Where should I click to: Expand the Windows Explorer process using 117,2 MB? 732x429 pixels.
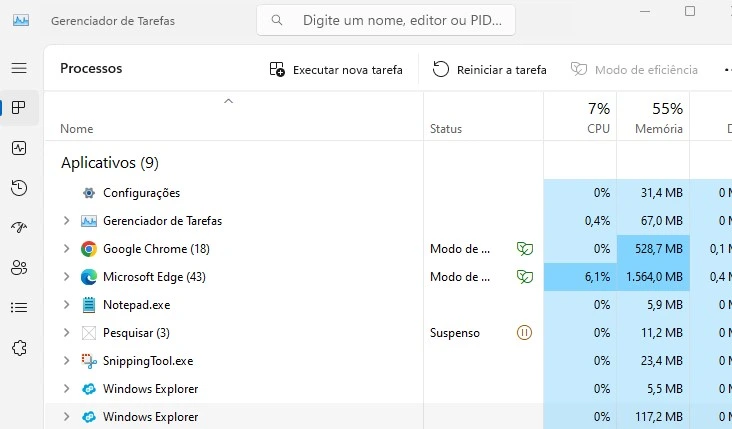(x=66, y=417)
